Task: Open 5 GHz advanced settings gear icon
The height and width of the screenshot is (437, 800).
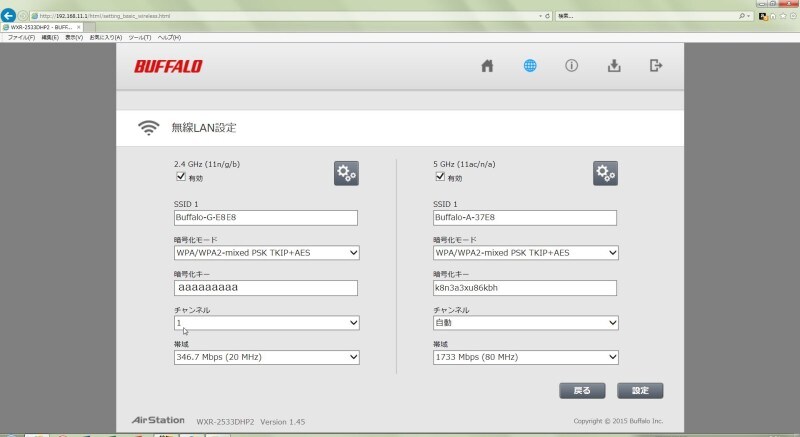Action: (606, 173)
